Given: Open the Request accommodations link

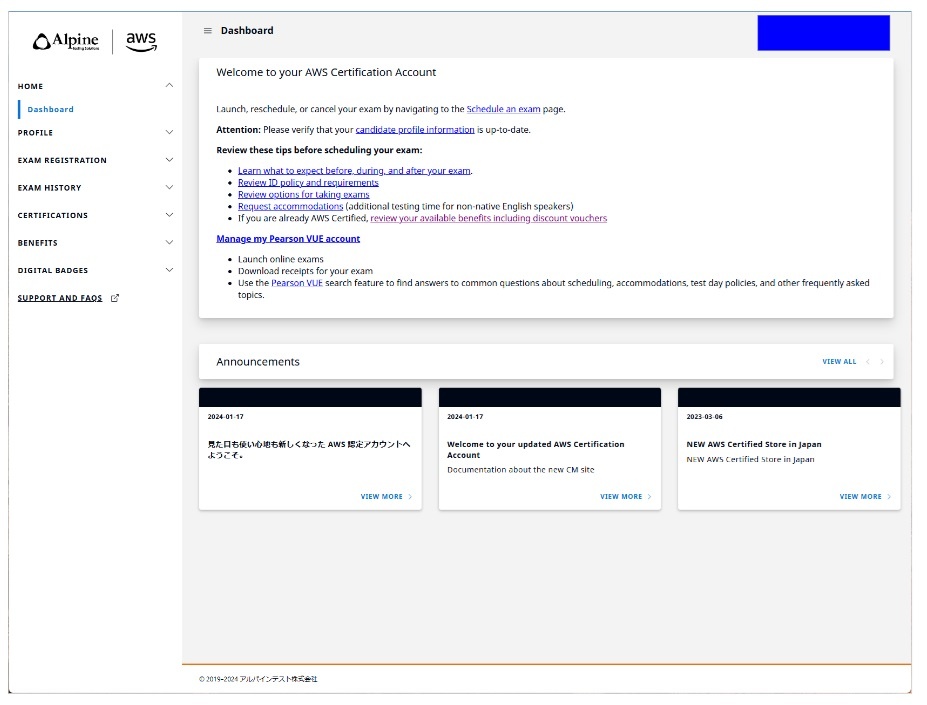Looking at the screenshot, I should click(x=290, y=206).
